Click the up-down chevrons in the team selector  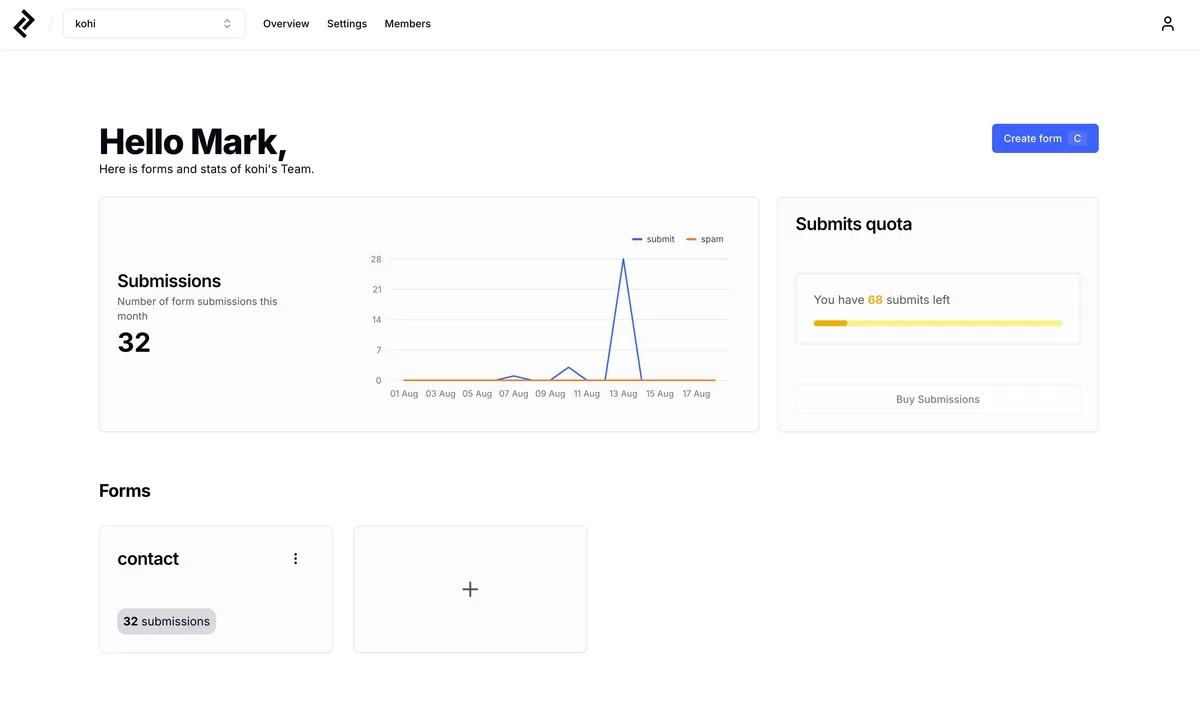(227, 22)
